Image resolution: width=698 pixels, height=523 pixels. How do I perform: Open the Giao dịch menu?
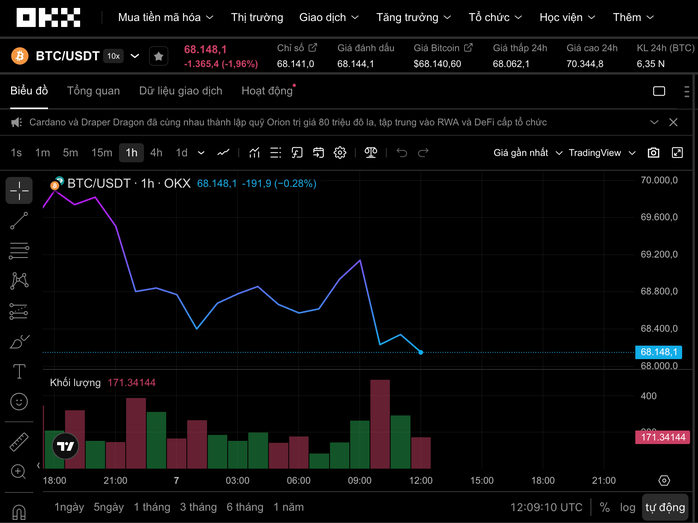pyautogui.click(x=328, y=17)
